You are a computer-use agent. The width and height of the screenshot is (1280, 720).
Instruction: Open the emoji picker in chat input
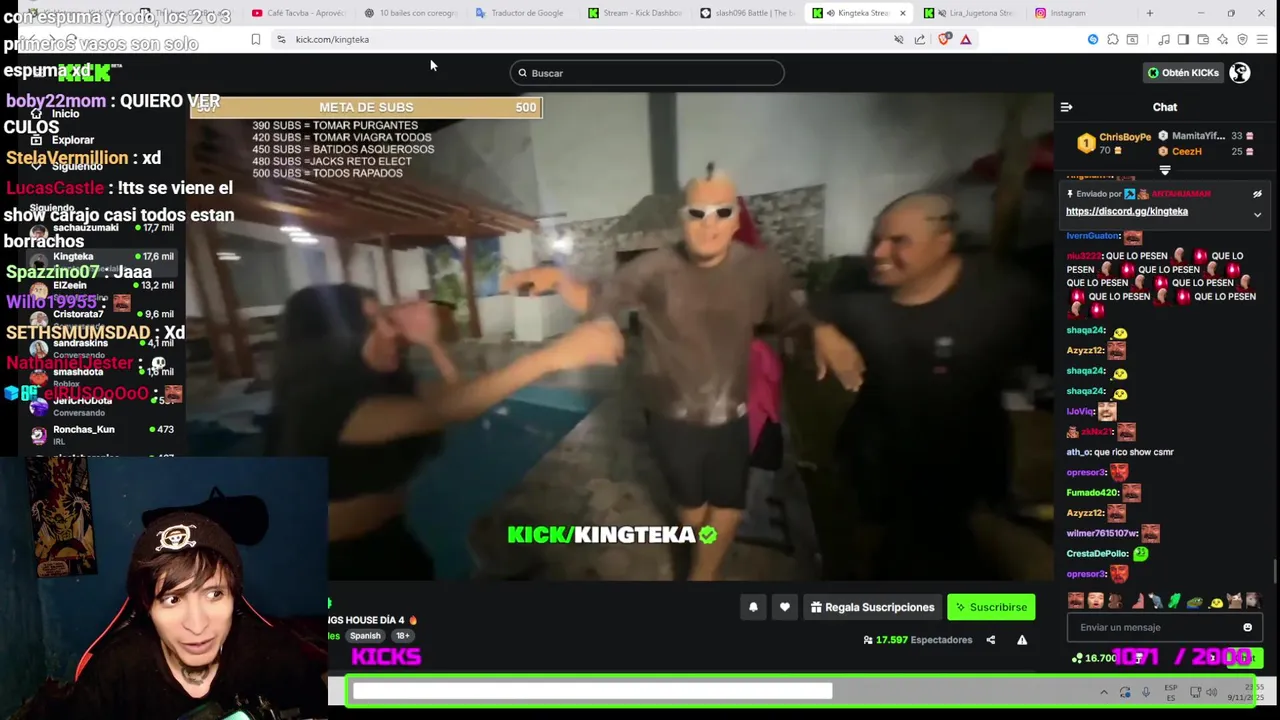point(1247,627)
